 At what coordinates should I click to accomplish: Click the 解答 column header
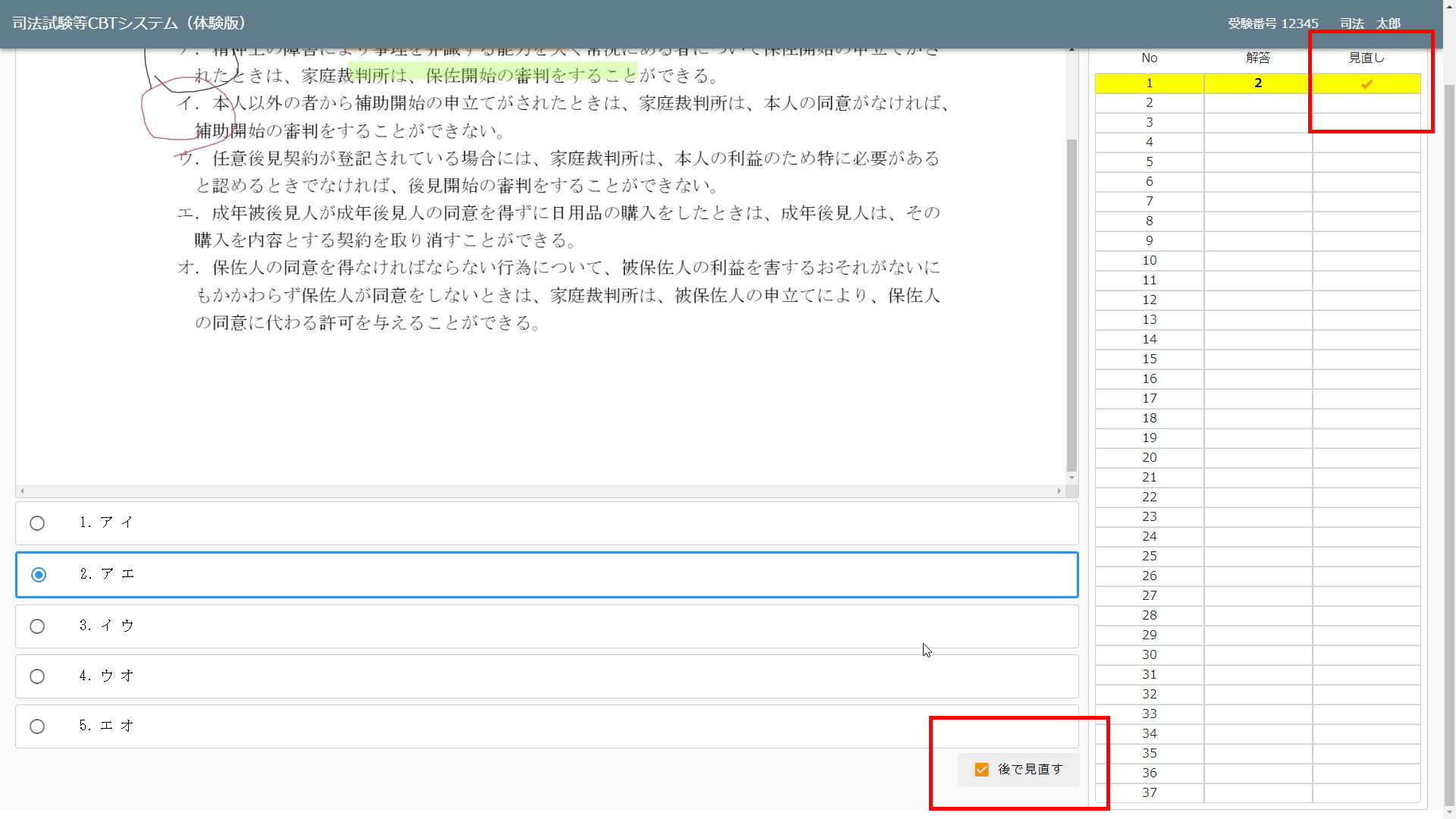pyautogui.click(x=1257, y=58)
